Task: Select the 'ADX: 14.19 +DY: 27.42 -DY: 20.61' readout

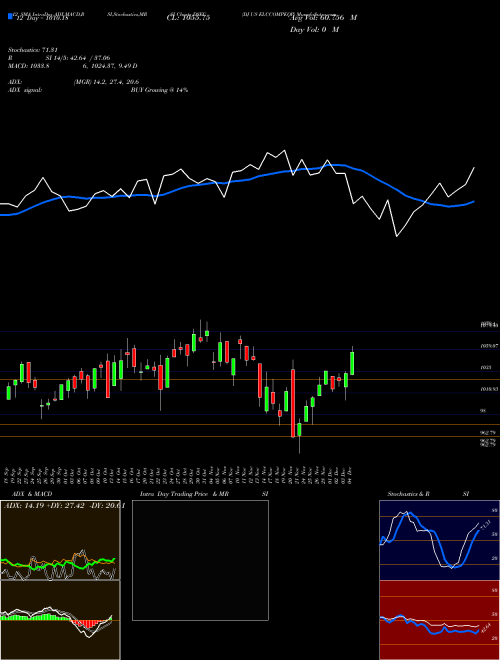Action: (x=64, y=506)
